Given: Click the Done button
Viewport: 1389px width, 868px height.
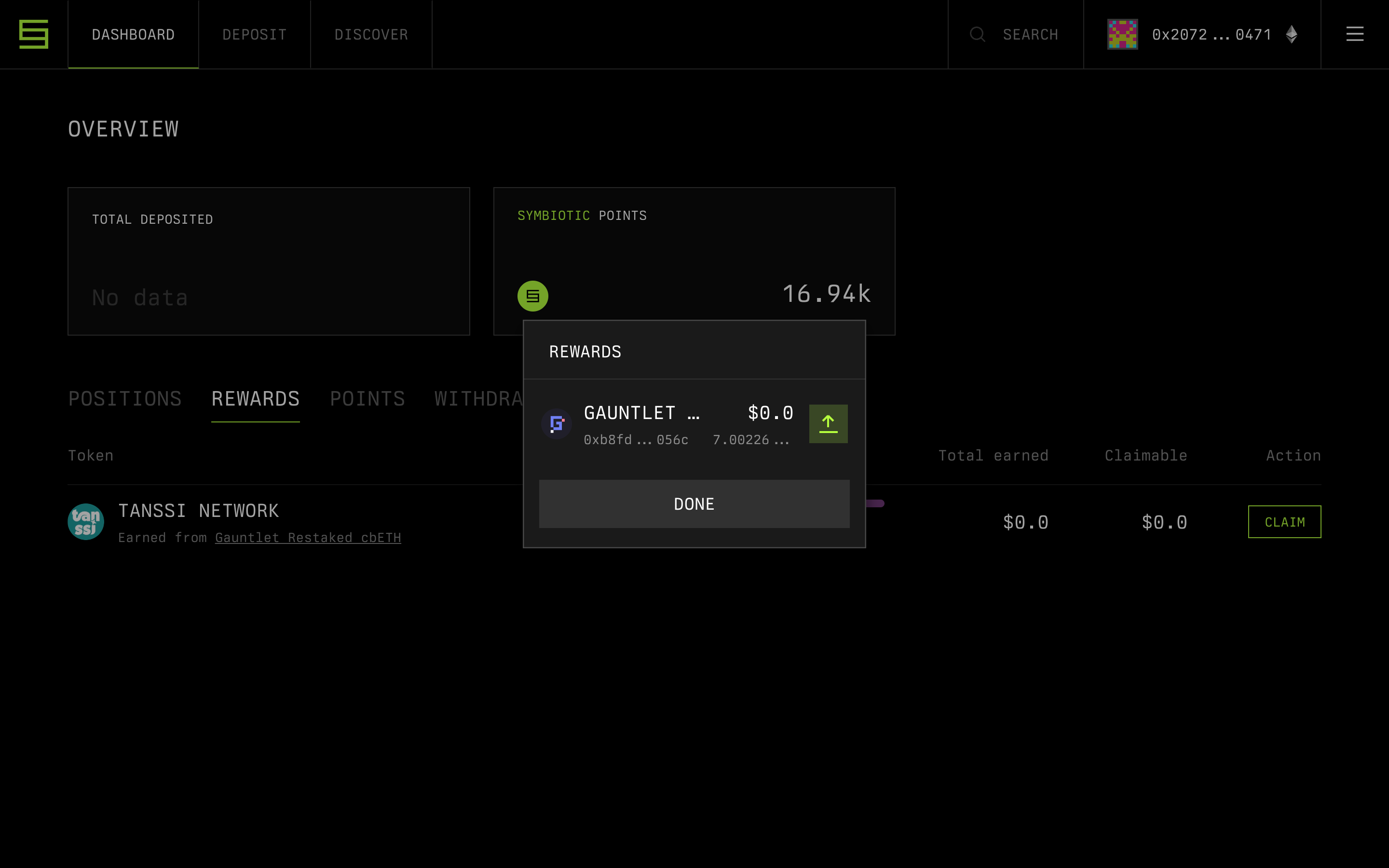Looking at the screenshot, I should click(x=694, y=504).
